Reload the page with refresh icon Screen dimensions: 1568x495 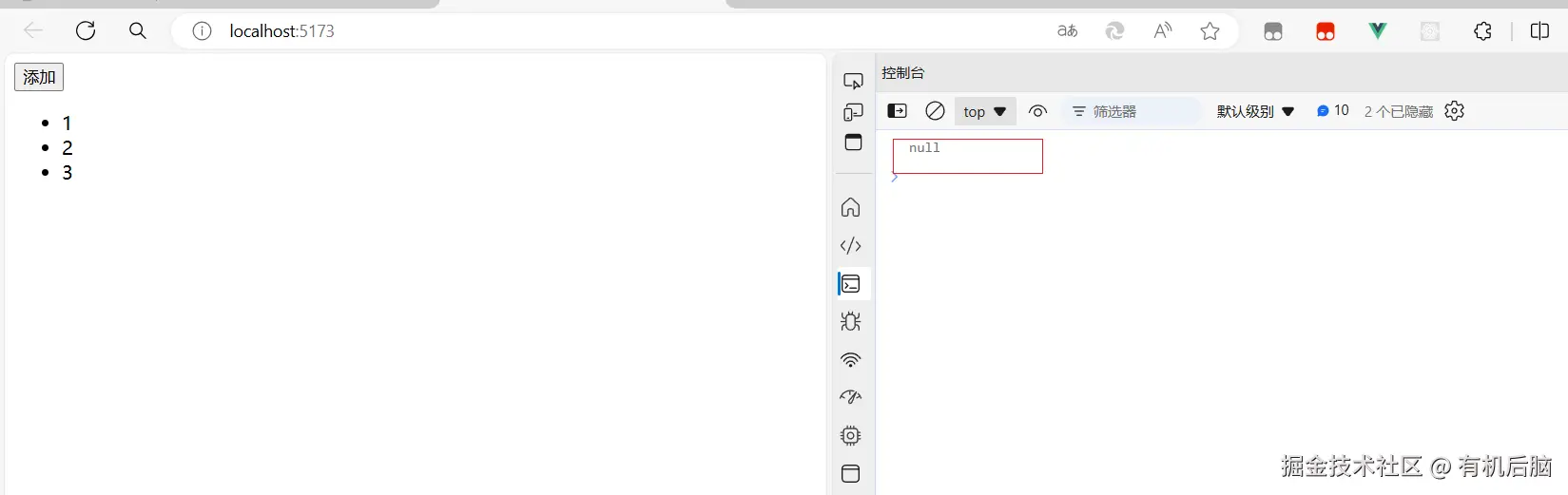[x=86, y=31]
